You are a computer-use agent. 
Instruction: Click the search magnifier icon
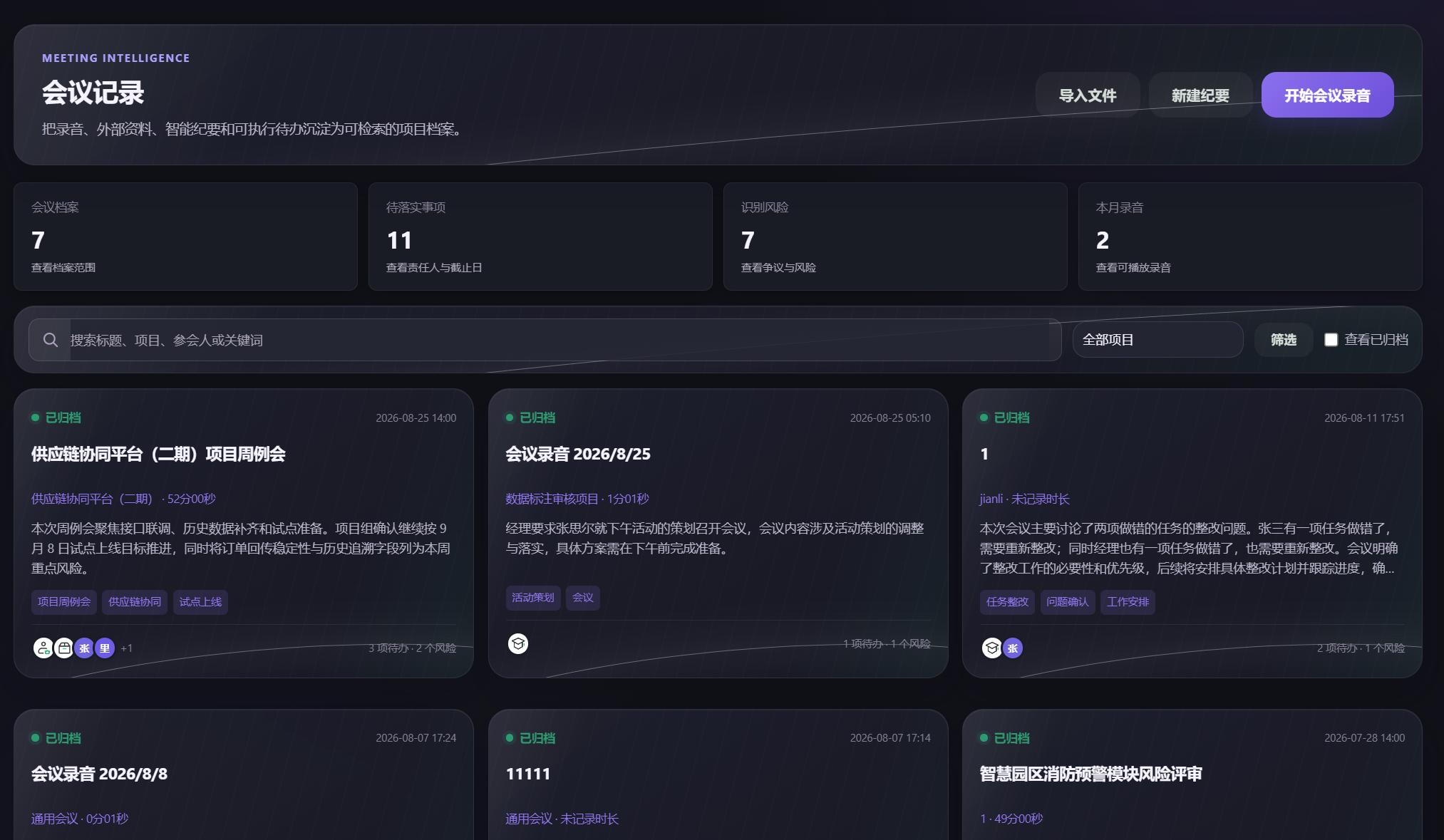click(x=50, y=340)
